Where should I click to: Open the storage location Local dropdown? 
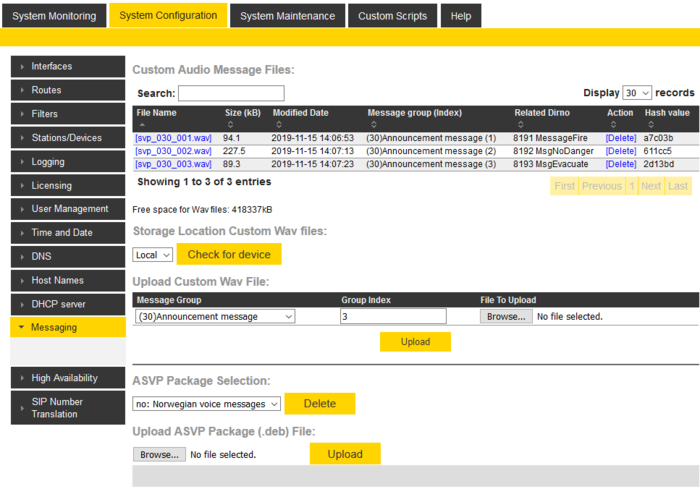(153, 255)
